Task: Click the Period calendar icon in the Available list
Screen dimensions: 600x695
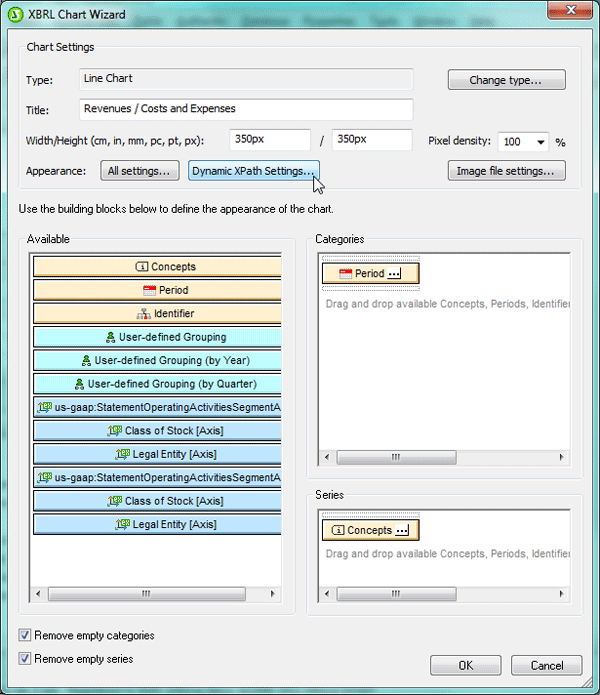Action: pyautogui.click(x=149, y=290)
